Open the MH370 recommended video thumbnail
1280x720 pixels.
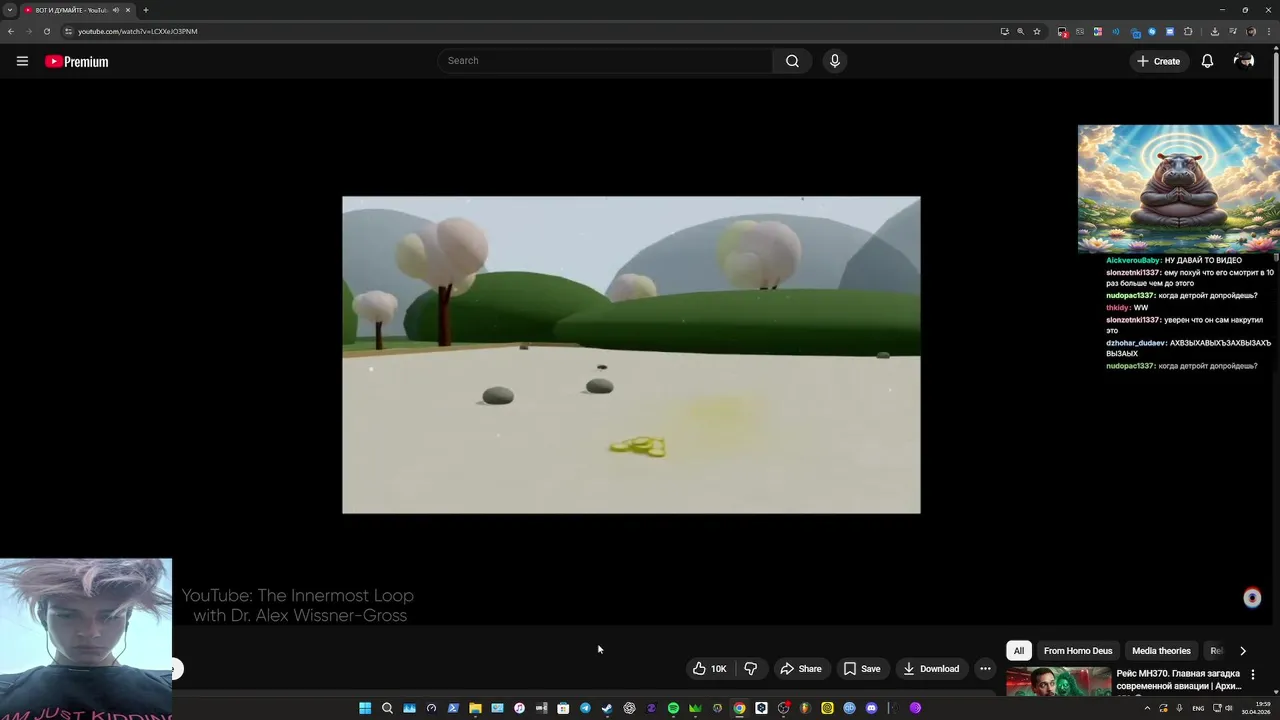1058,682
